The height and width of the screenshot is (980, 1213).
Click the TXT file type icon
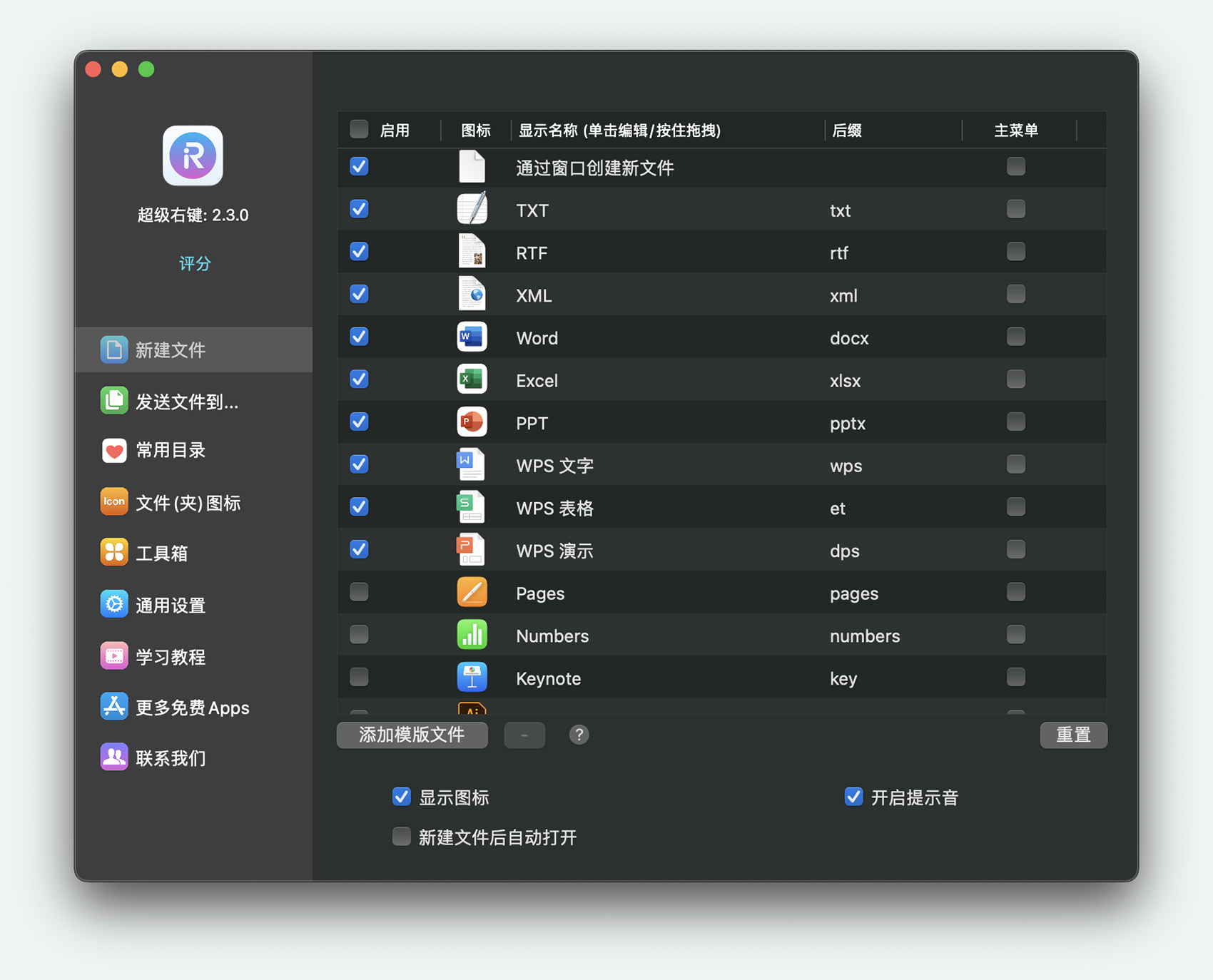tap(472, 209)
